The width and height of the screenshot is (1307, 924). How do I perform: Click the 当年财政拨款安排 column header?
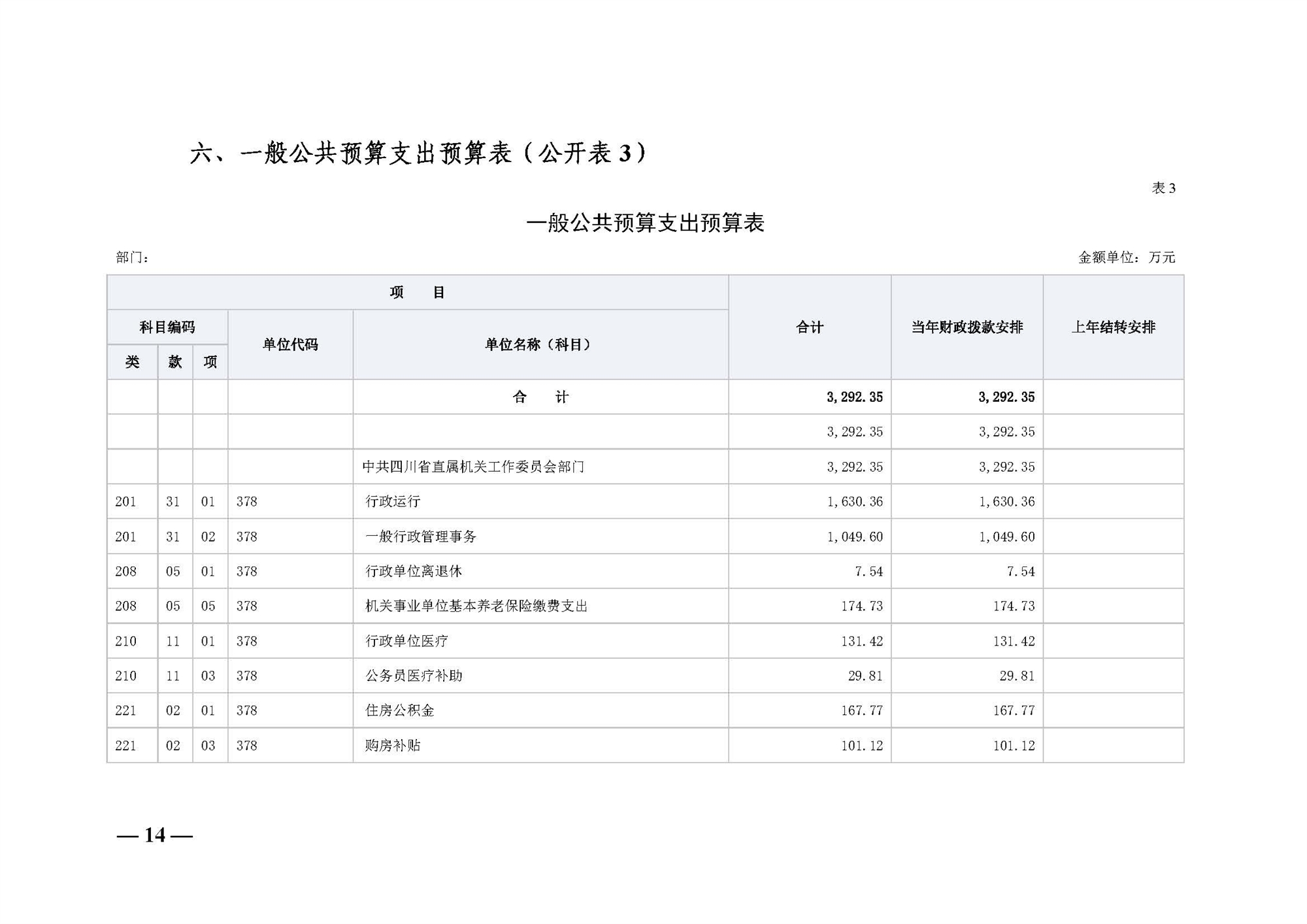tap(967, 327)
